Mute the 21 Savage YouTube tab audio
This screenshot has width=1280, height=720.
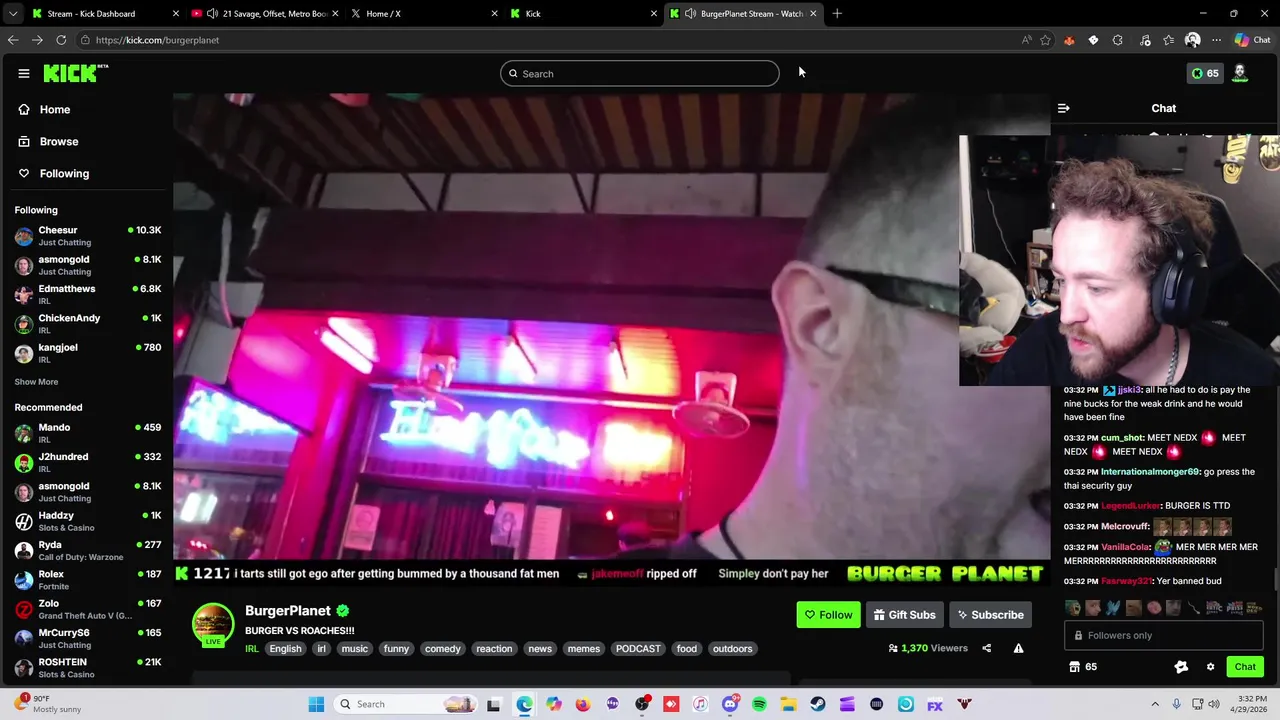(x=212, y=13)
